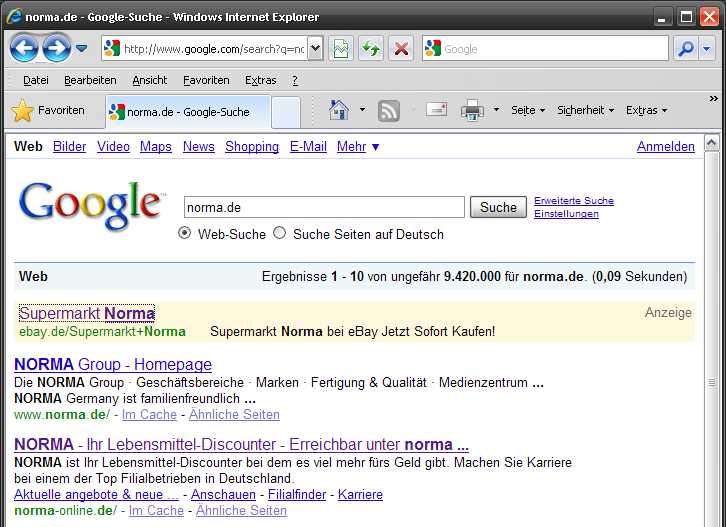Open the Bilder link

coord(69,146)
